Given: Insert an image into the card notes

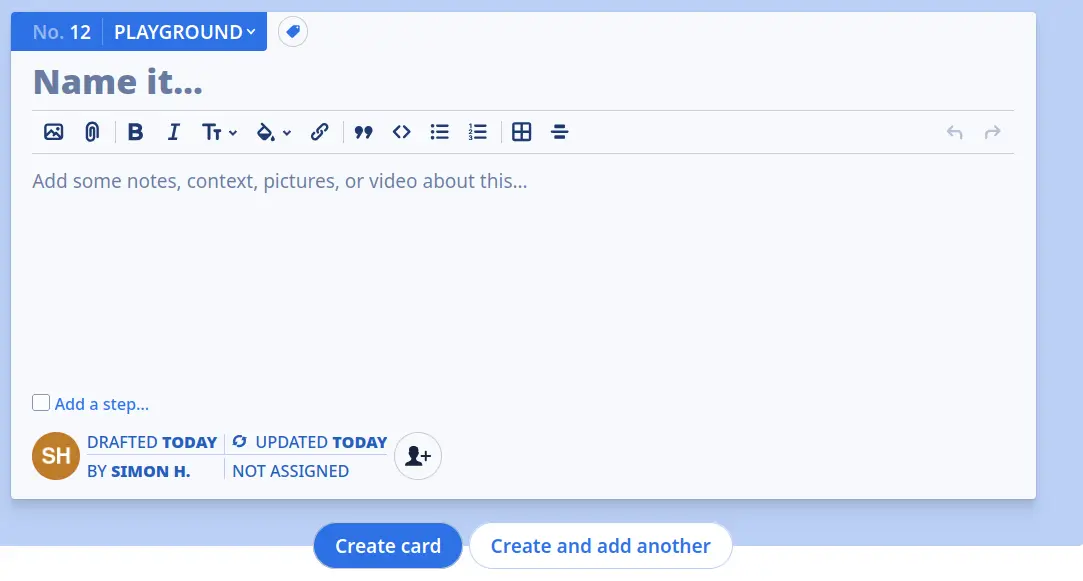Looking at the screenshot, I should tap(53, 131).
